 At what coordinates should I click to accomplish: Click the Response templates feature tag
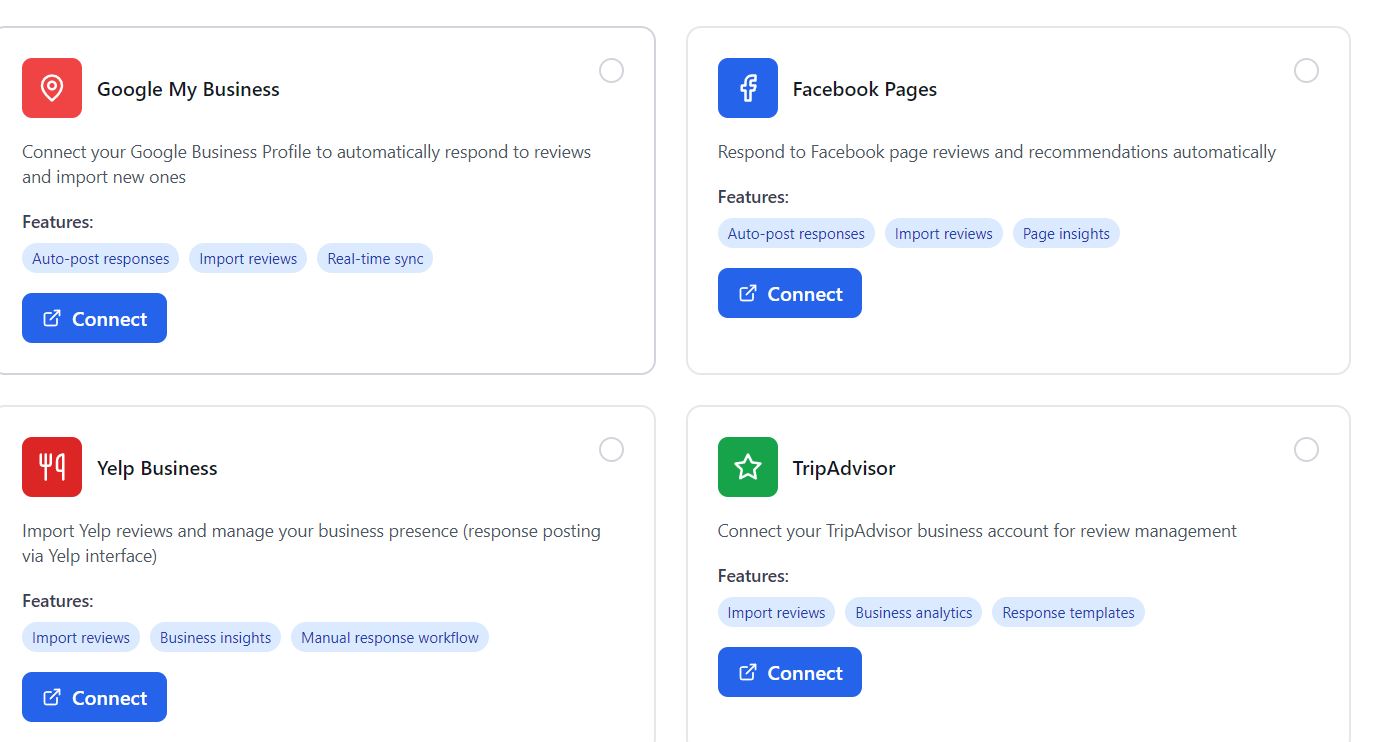click(1068, 612)
